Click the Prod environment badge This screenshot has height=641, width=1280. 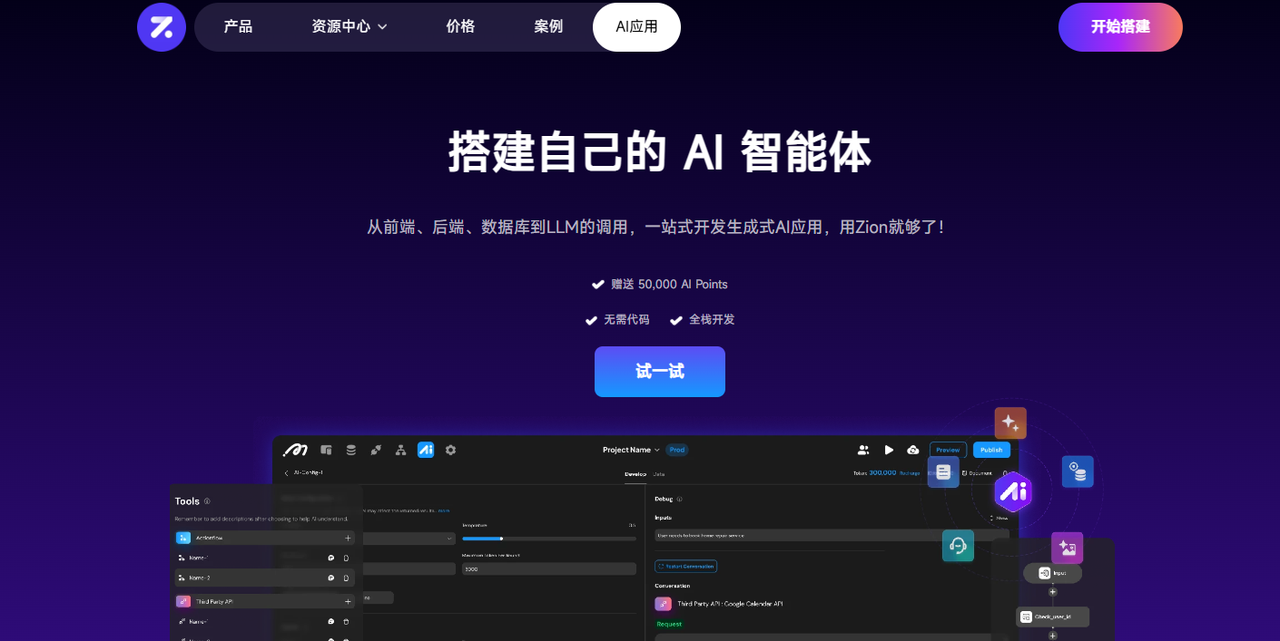[677, 450]
